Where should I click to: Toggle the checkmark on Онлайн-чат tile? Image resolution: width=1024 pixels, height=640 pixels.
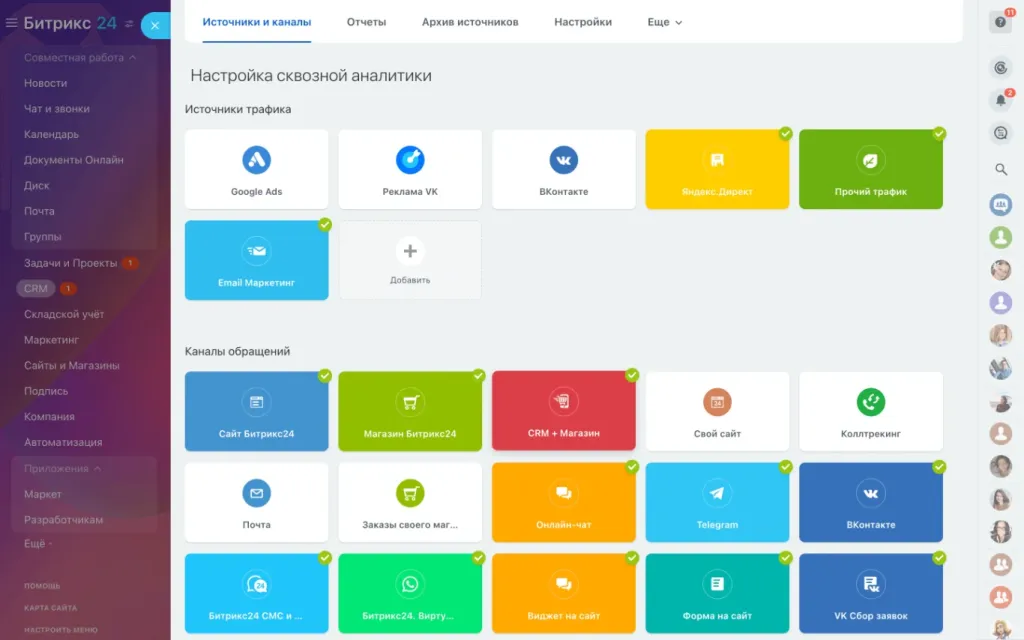click(632, 467)
